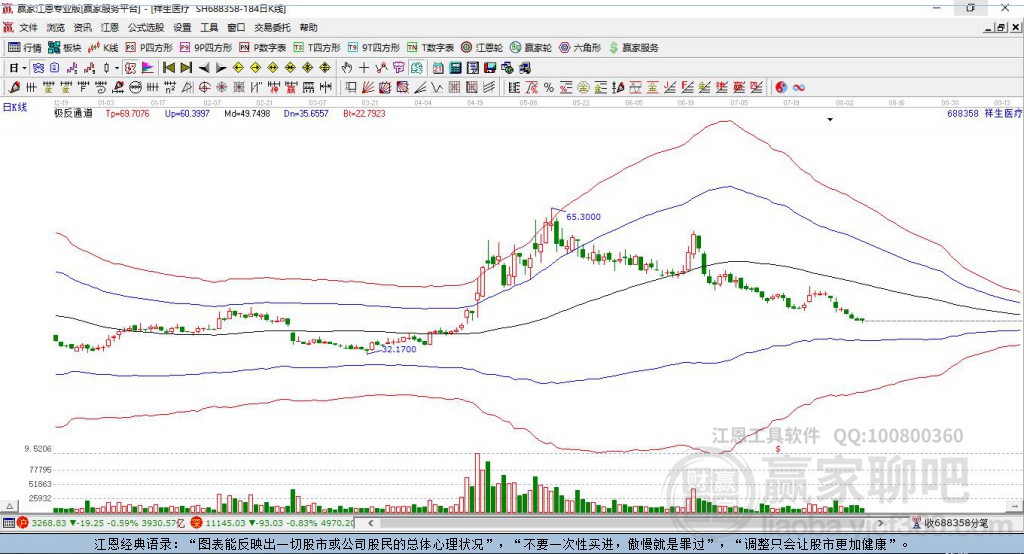The width and height of the screenshot is (1024, 554).
Task: Open the calculator icon
Action: (455, 68)
